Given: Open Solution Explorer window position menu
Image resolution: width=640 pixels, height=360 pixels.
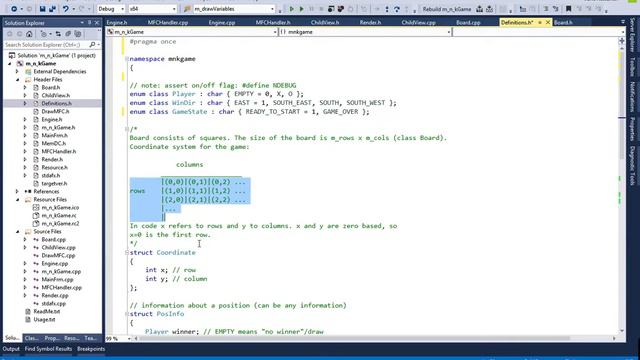Looking at the screenshot, I should click(82, 23).
